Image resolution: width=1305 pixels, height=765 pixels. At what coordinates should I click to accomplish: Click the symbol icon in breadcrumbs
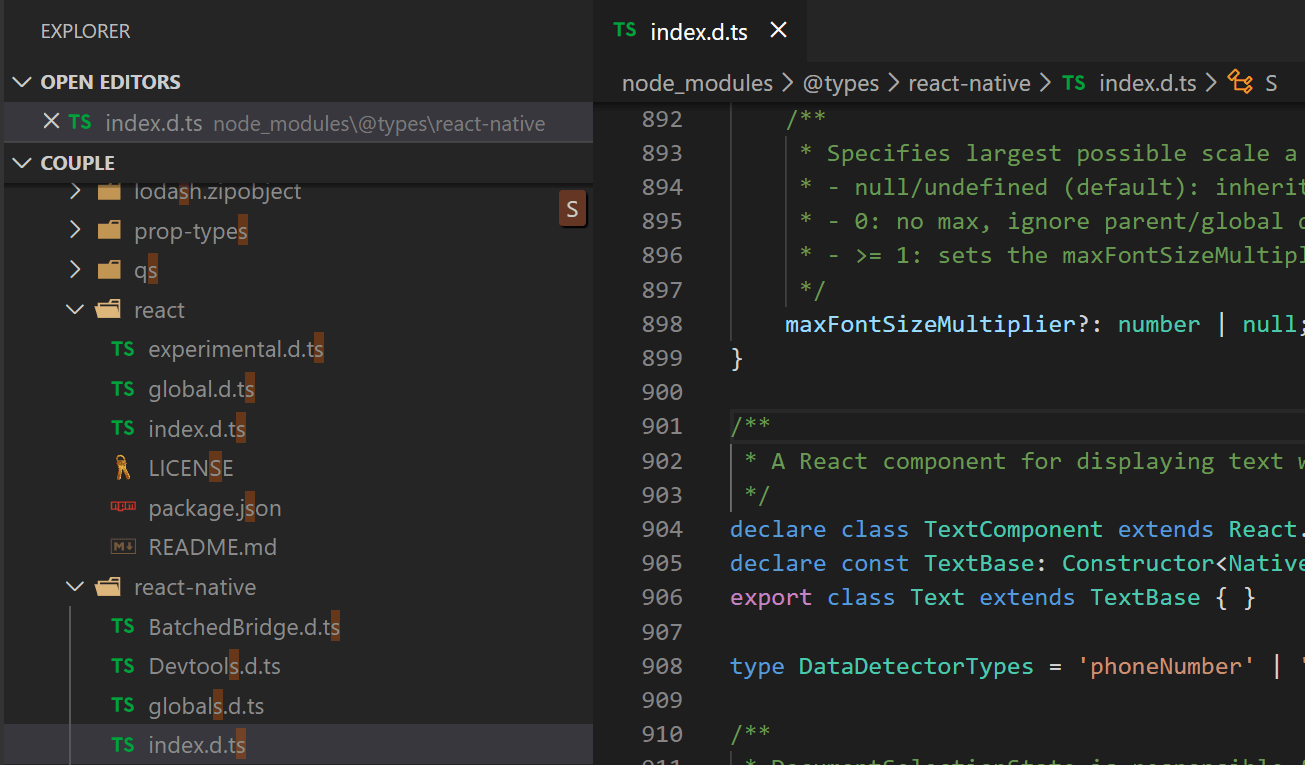click(x=1241, y=82)
